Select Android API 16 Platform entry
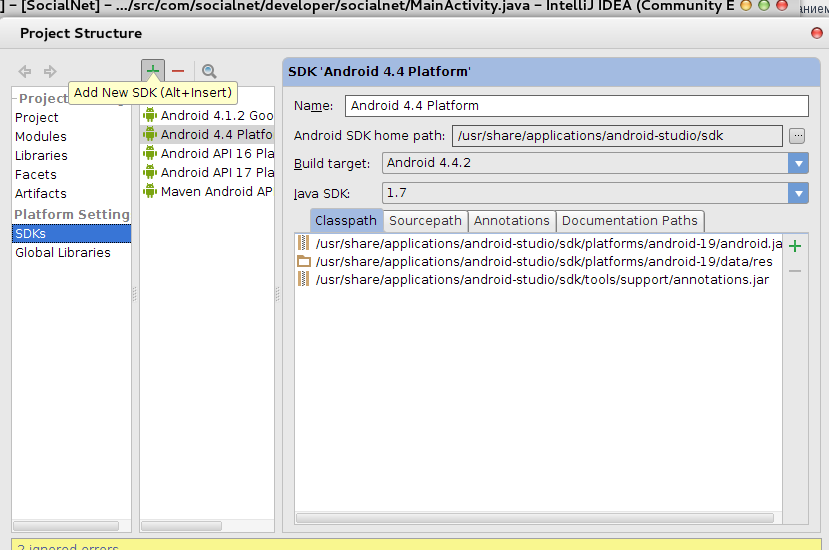Viewport: 829px width, 550px height. point(207,153)
